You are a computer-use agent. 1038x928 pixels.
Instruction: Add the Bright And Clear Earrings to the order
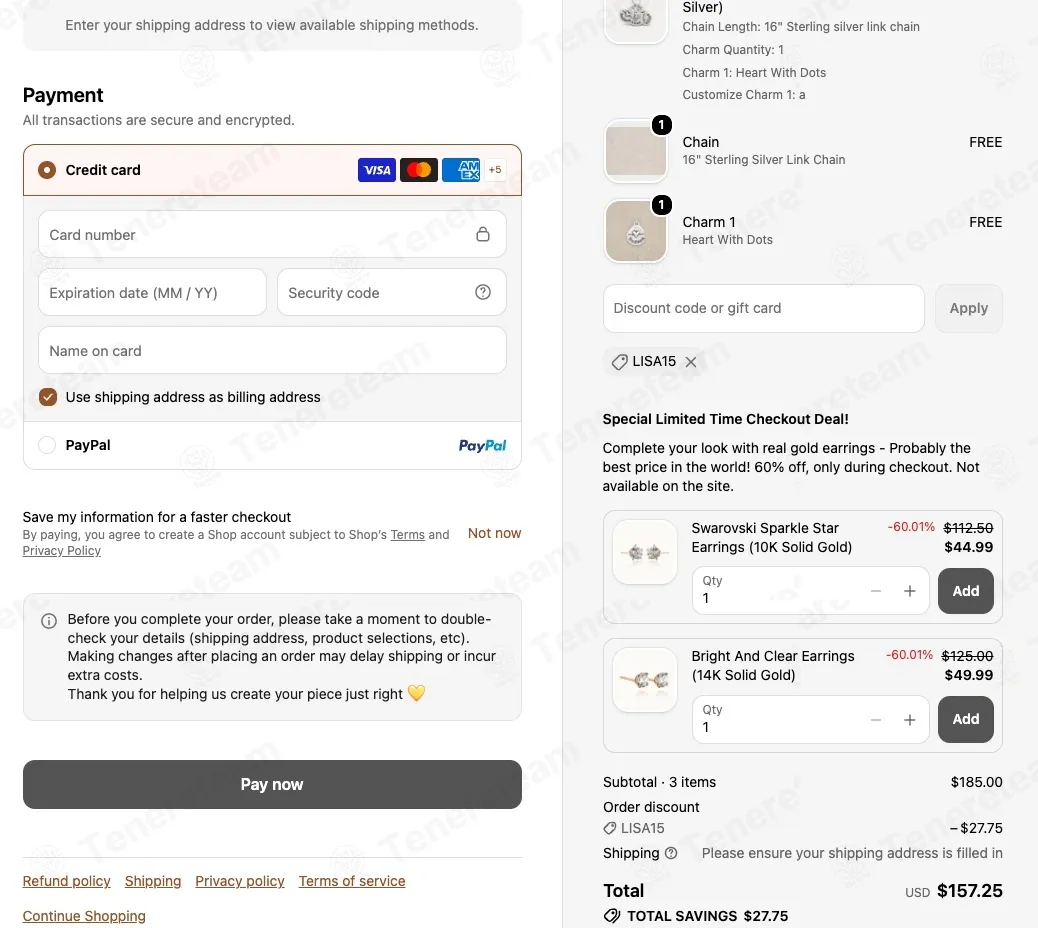click(965, 719)
